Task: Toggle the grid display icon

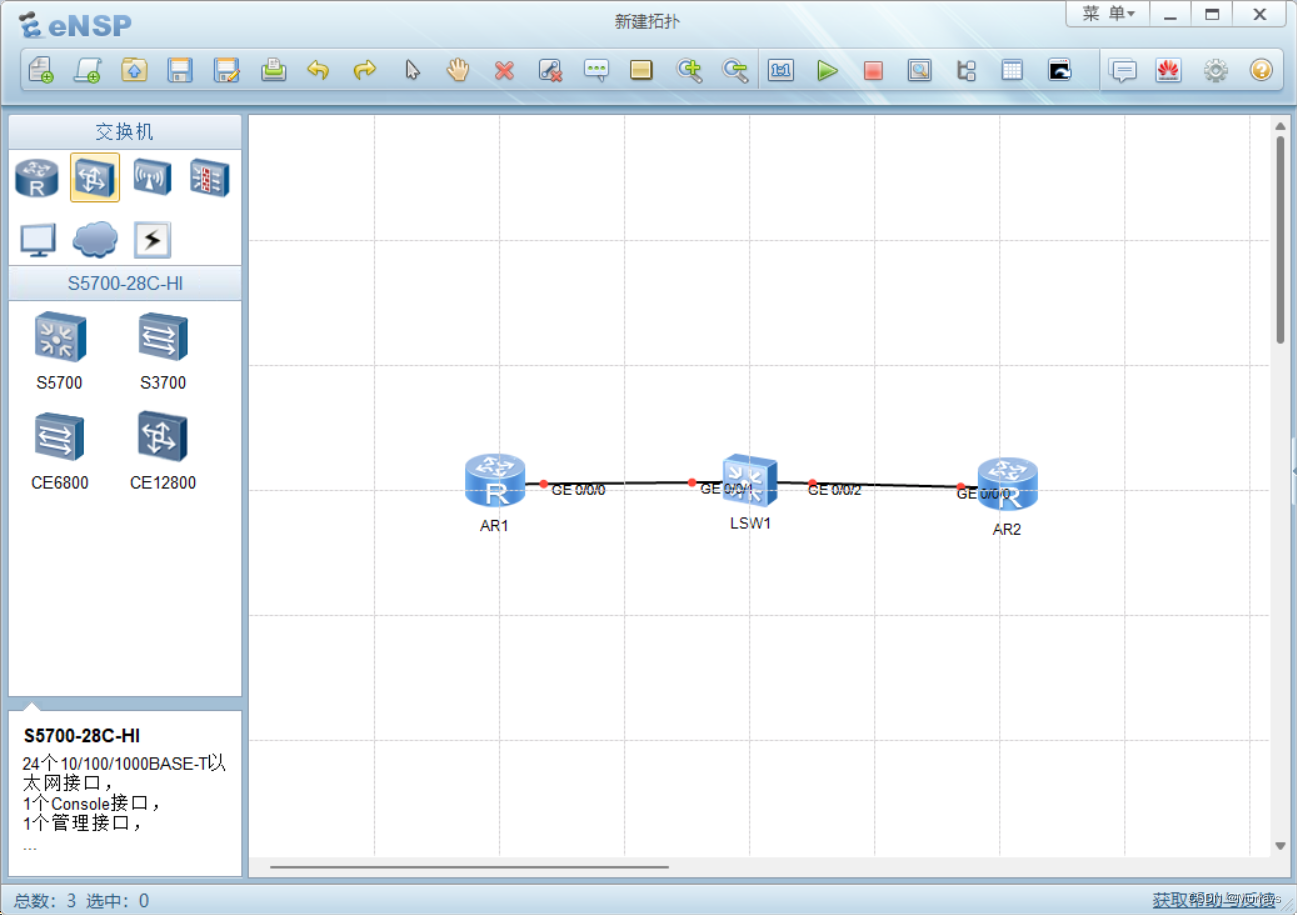Action: (x=1012, y=70)
